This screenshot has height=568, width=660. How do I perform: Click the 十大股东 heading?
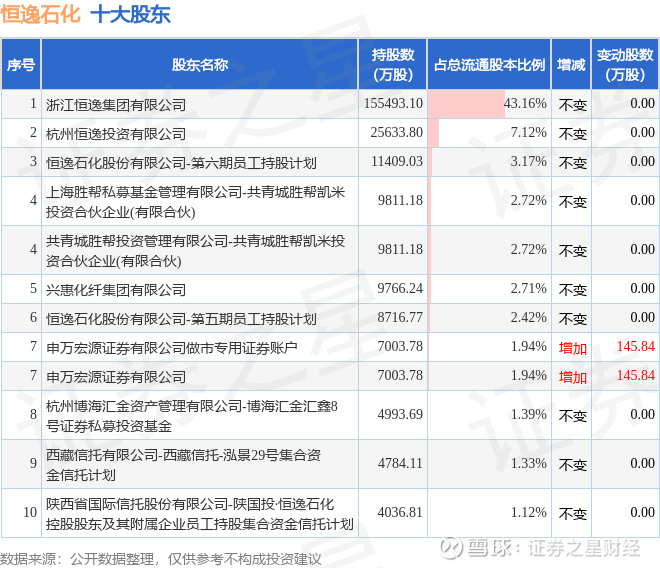(130, 14)
